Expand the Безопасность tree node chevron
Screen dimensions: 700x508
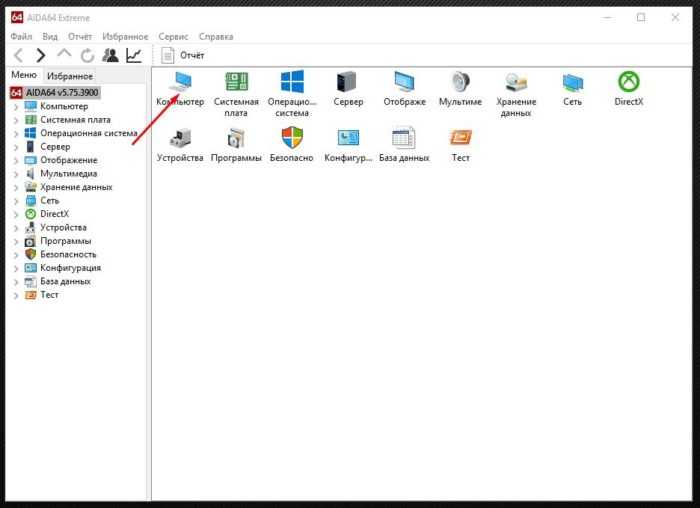coord(16,255)
